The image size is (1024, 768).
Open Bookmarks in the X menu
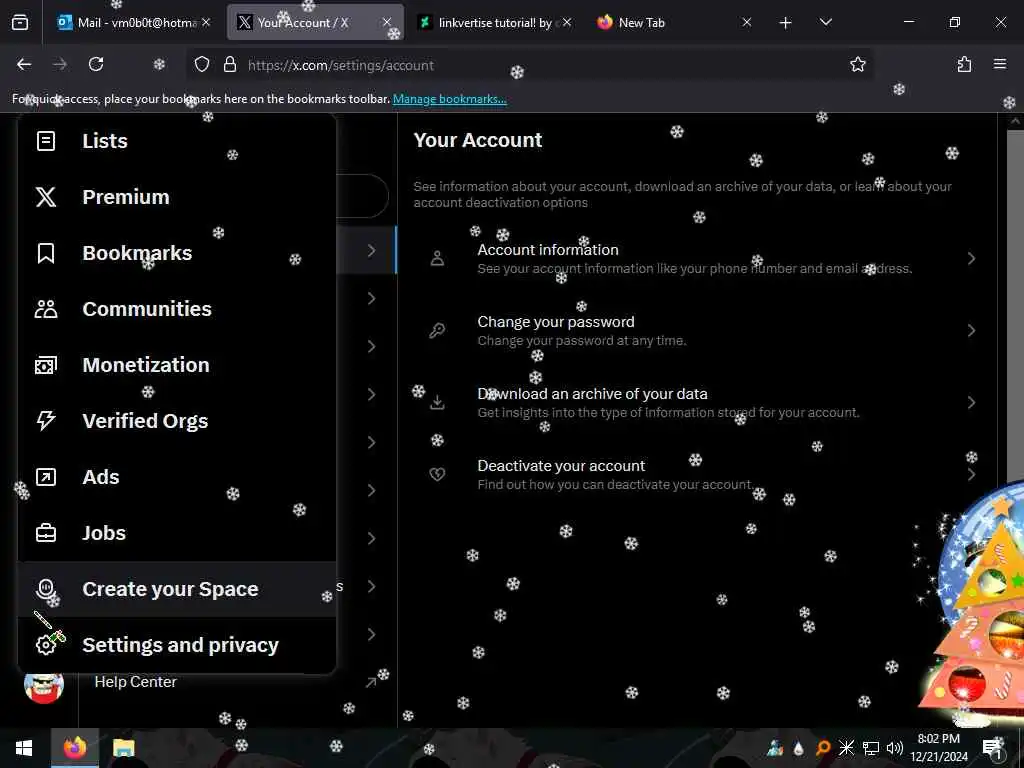(x=176, y=253)
